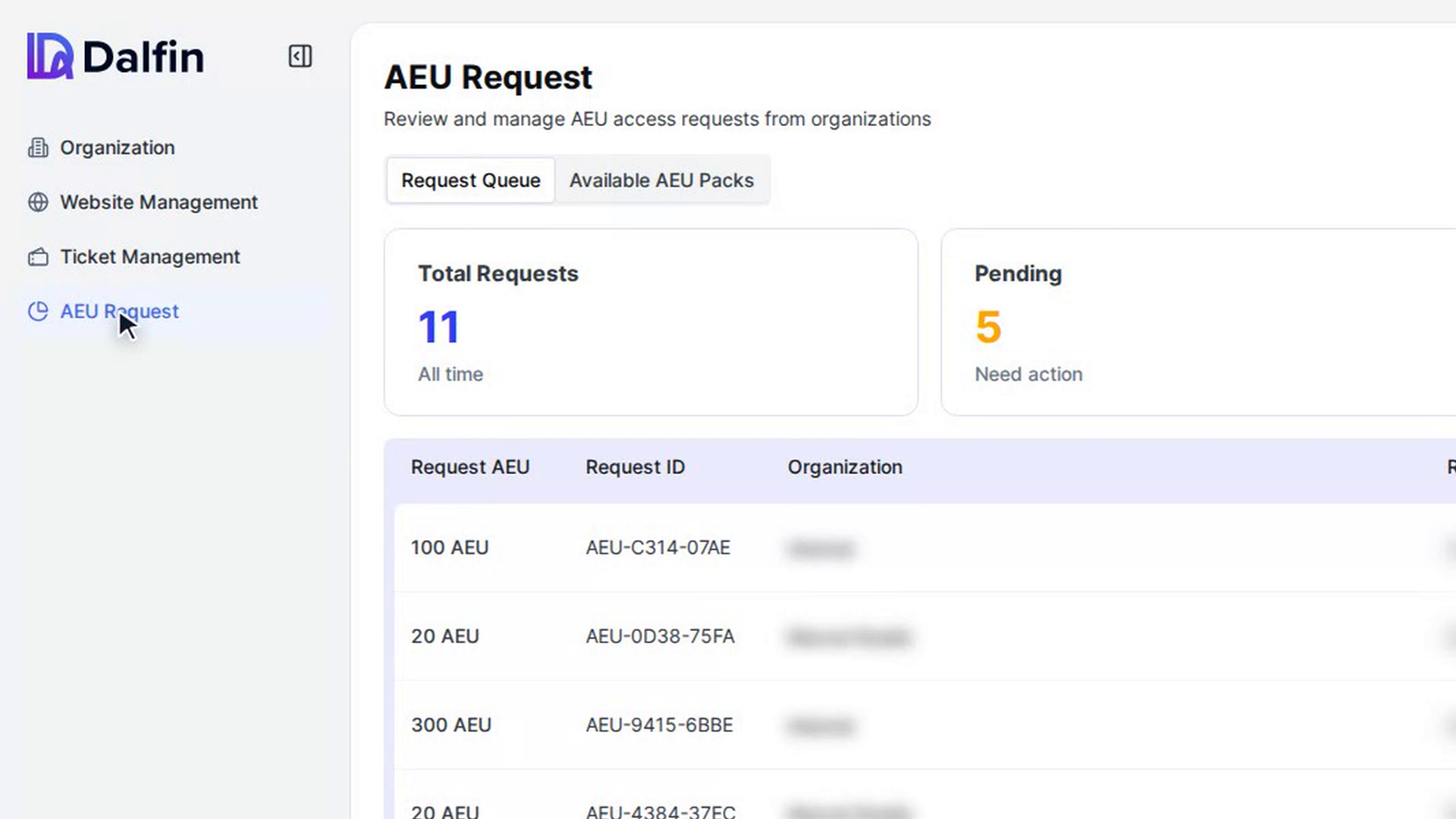
Task: Open the Organization page
Action: (118, 148)
